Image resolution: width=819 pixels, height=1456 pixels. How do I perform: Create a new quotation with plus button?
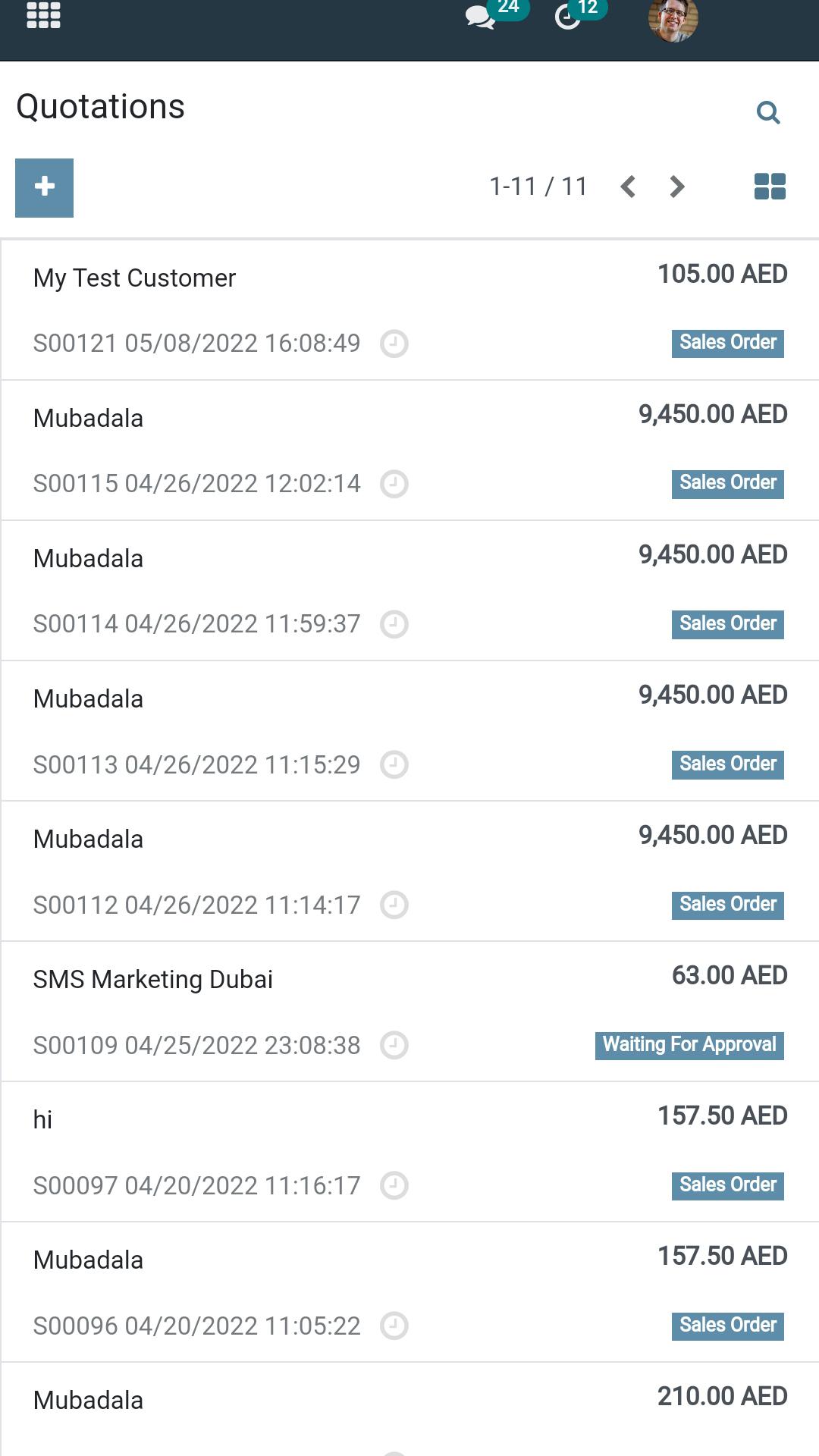click(45, 187)
